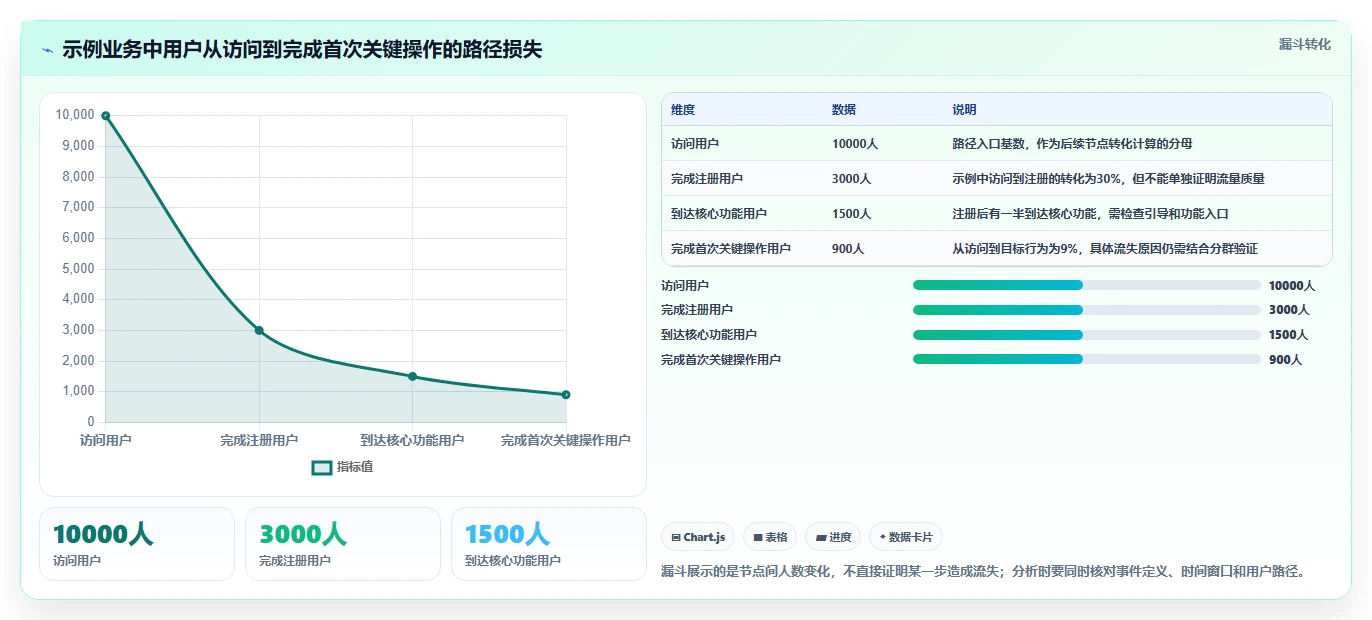Click the 10000人 summary card

(x=137, y=544)
